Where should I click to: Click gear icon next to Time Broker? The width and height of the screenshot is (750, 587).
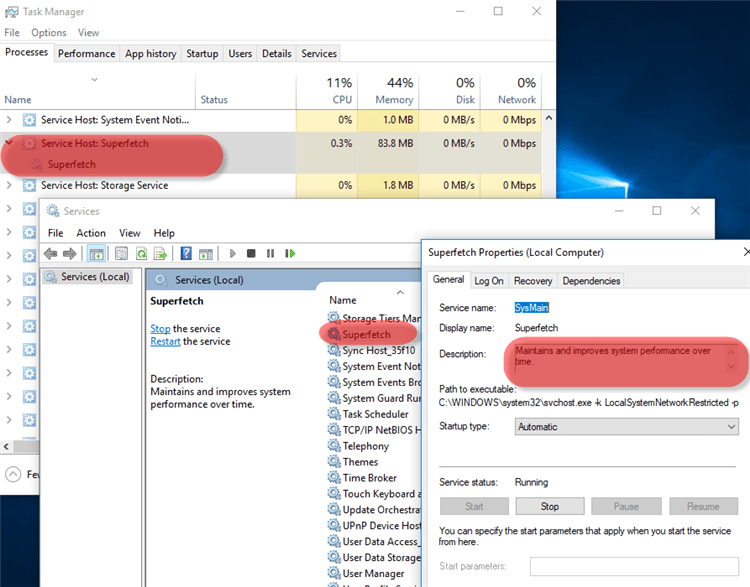334,477
